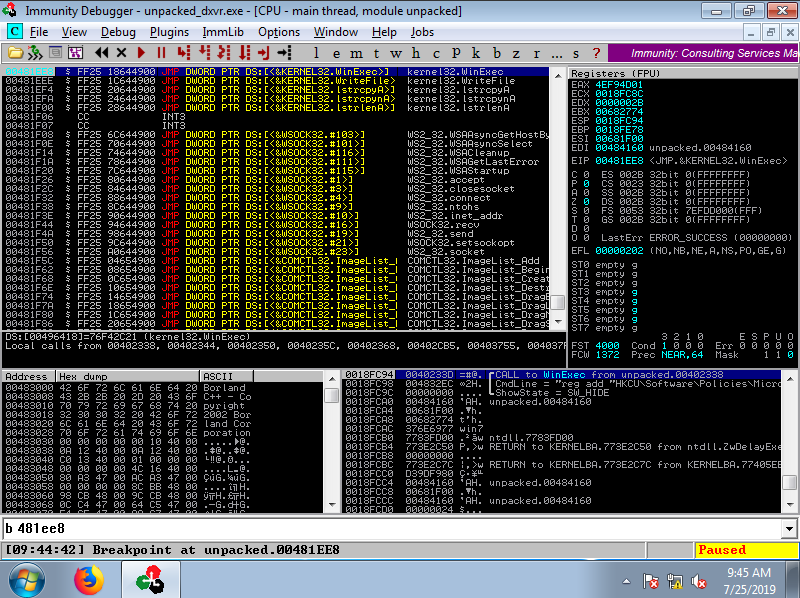The height and width of the screenshot is (598, 800).
Task: Click hex dump pane scroll down arrow
Action: tap(332, 505)
